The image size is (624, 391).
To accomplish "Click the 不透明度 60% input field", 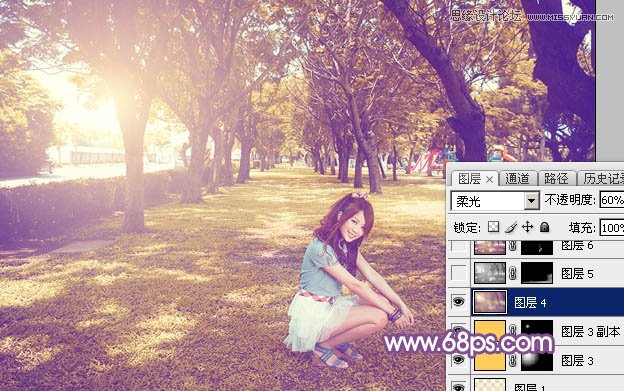I will [x=612, y=200].
